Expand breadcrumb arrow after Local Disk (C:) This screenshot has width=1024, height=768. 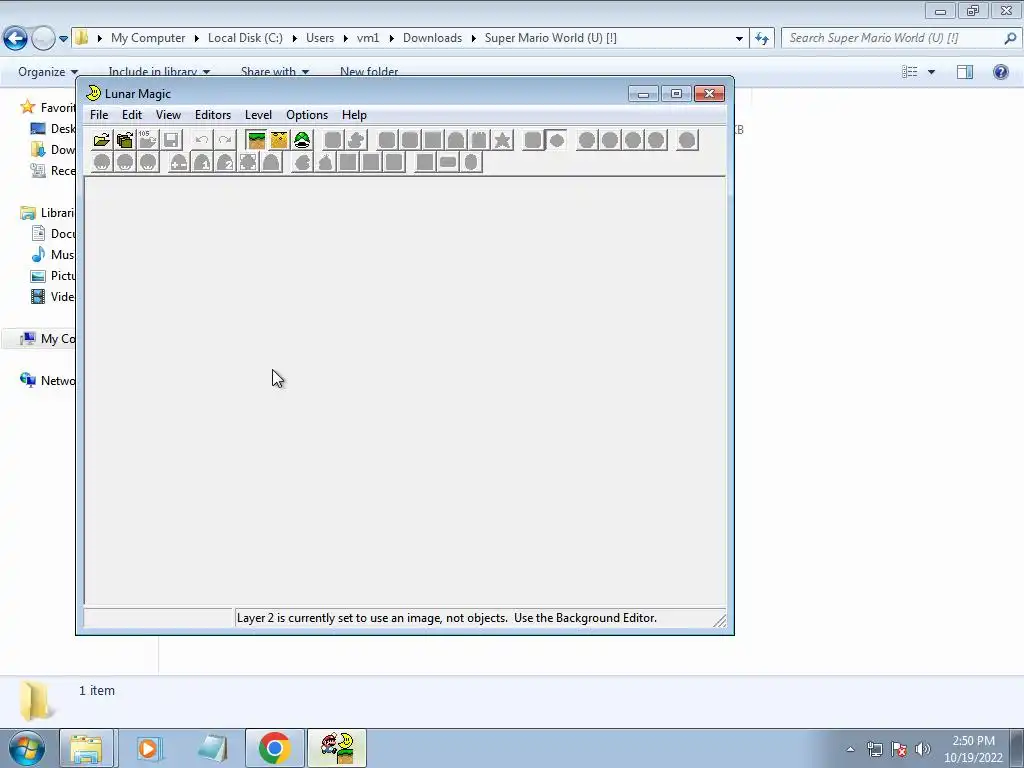295,39
